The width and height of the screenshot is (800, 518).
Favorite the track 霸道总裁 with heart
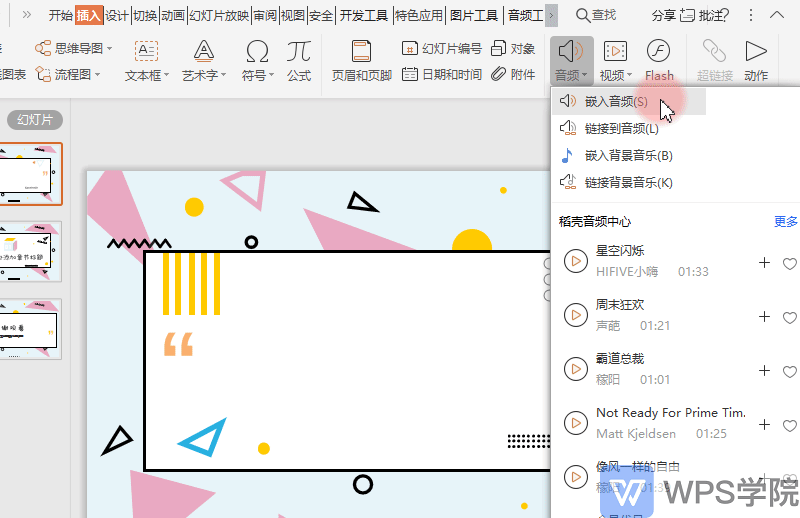click(x=789, y=372)
